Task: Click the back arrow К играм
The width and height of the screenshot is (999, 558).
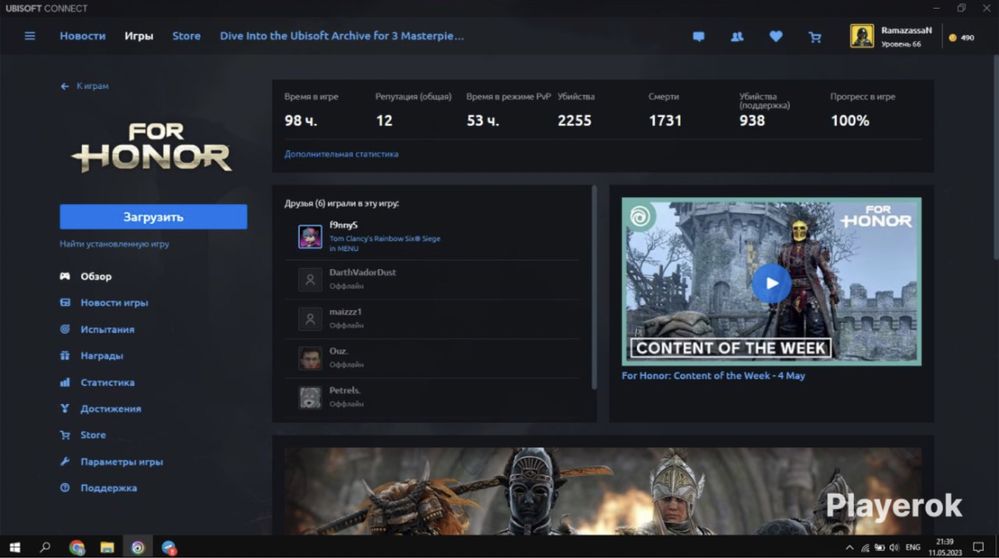Action: 84,85
